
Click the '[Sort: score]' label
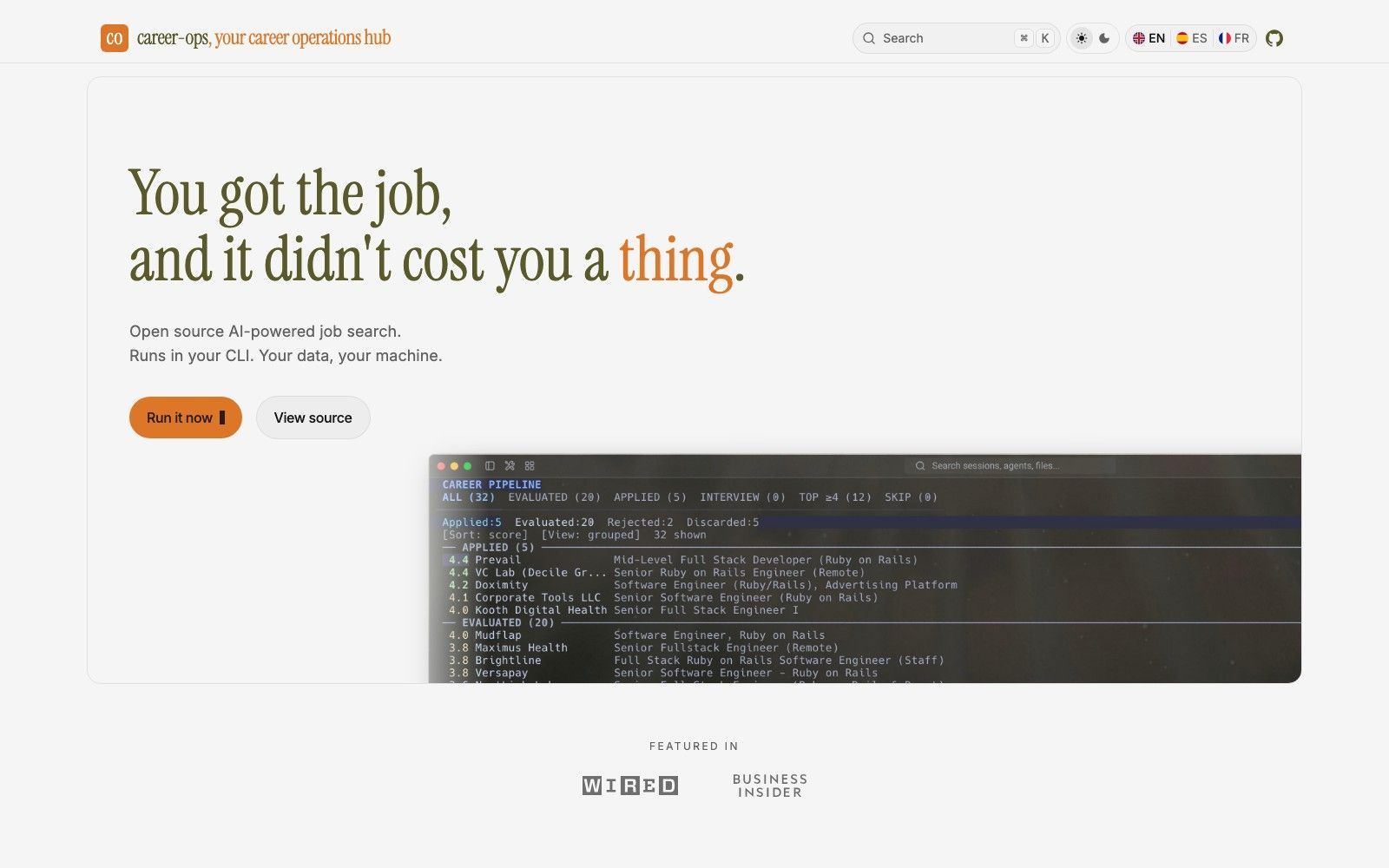[484, 535]
